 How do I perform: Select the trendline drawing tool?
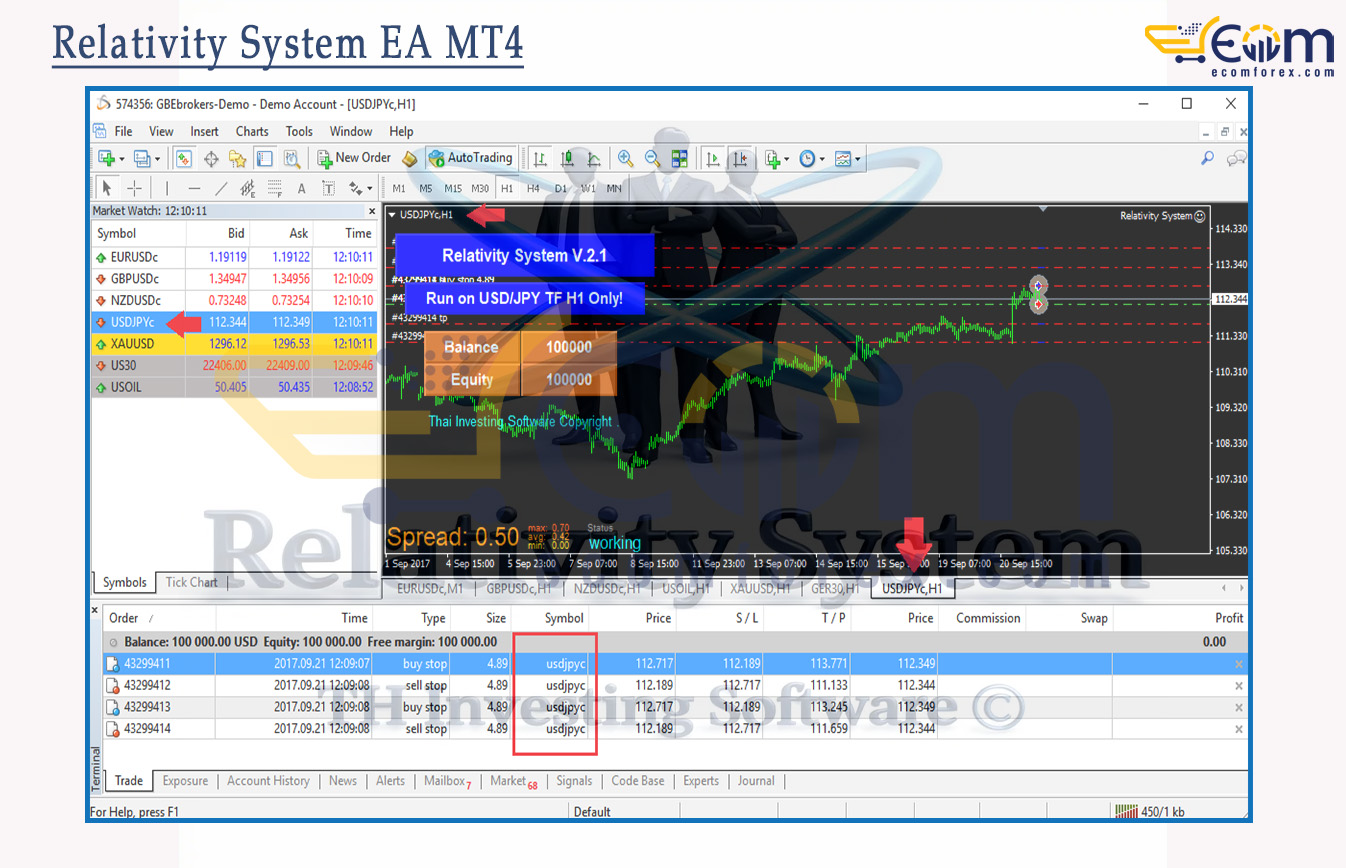(x=221, y=188)
